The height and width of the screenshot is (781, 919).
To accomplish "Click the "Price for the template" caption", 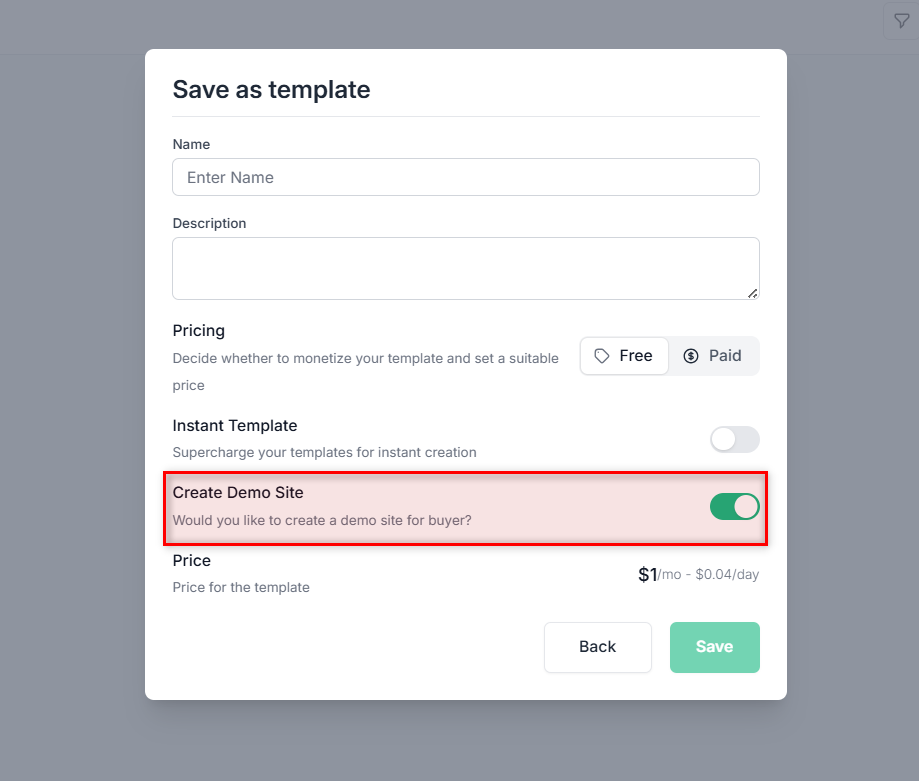I will tap(240, 587).
